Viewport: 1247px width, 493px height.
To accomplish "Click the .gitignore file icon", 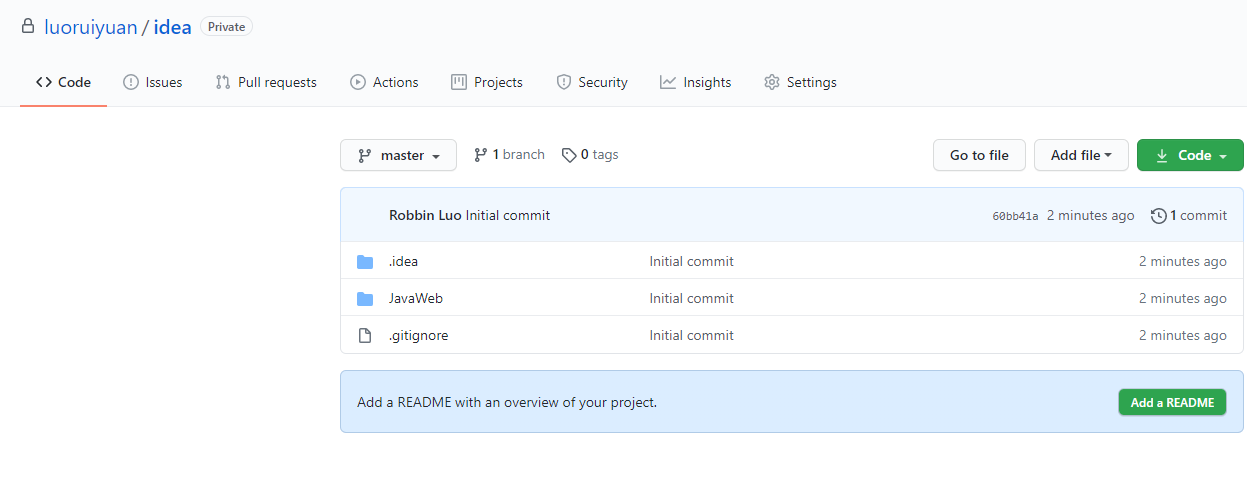I will coord(365,335).
